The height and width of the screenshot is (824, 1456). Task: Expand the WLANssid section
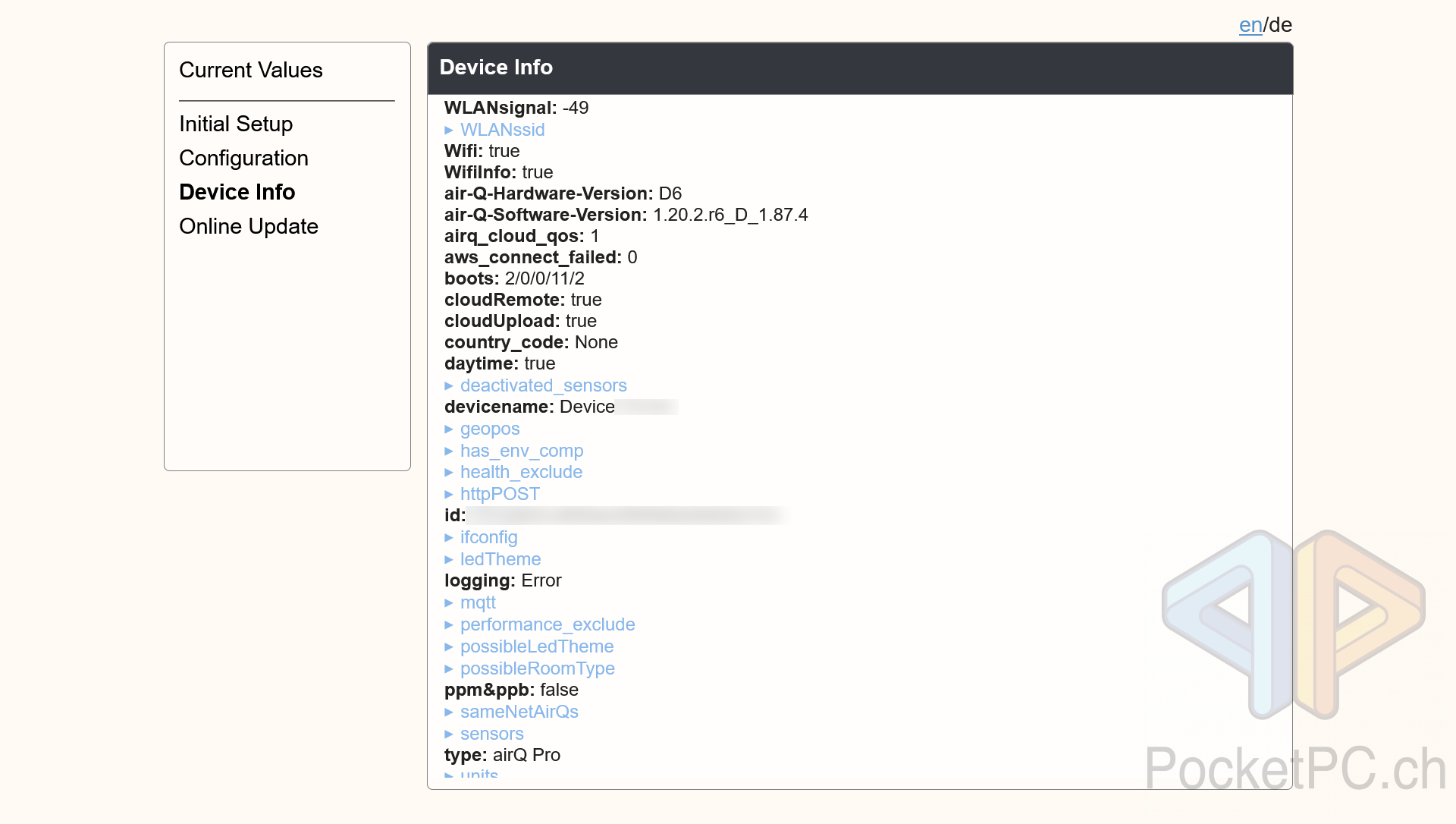494,130
